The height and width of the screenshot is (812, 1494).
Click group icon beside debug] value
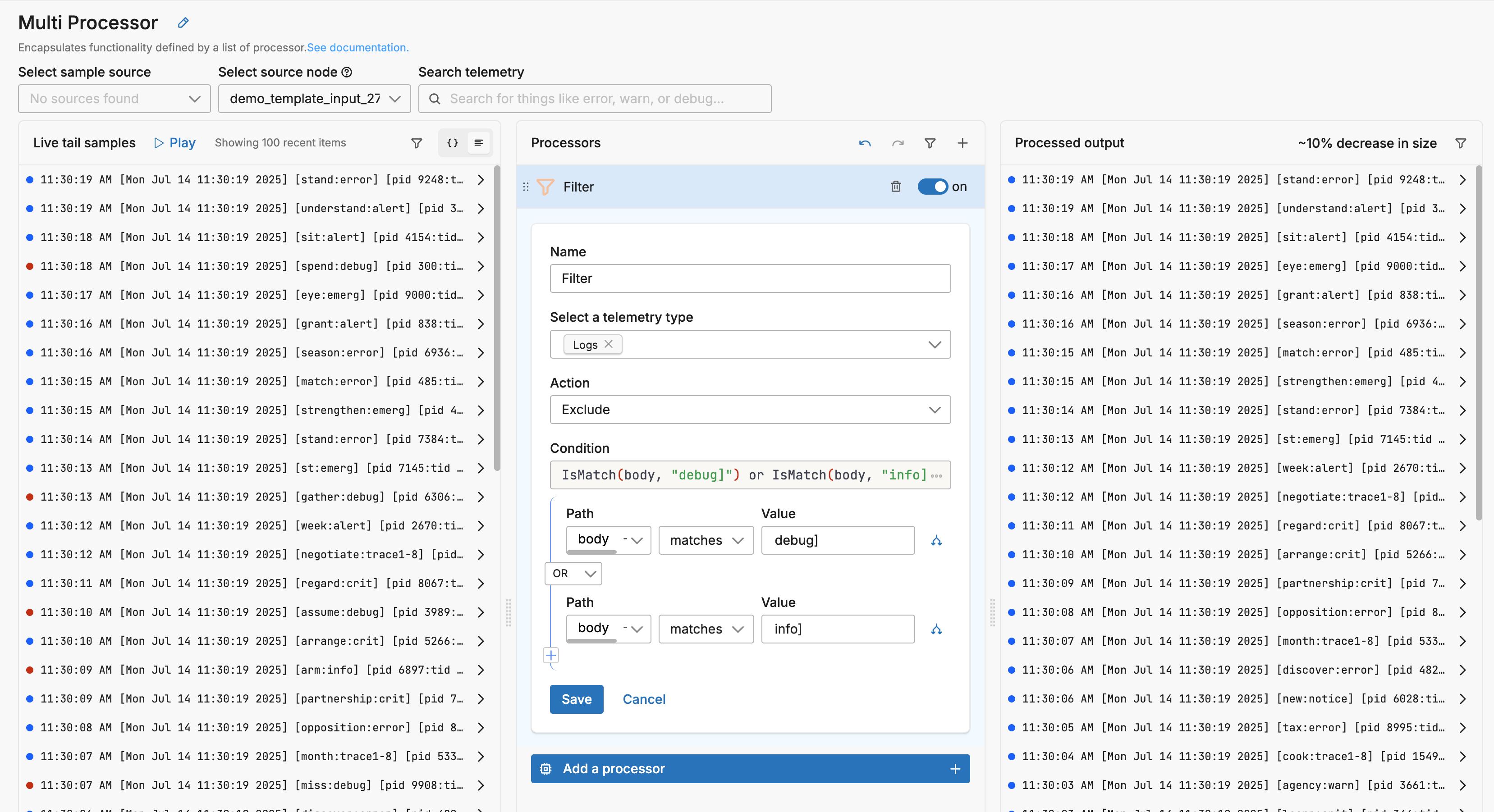pyautogui.click(x=936, y=541)
